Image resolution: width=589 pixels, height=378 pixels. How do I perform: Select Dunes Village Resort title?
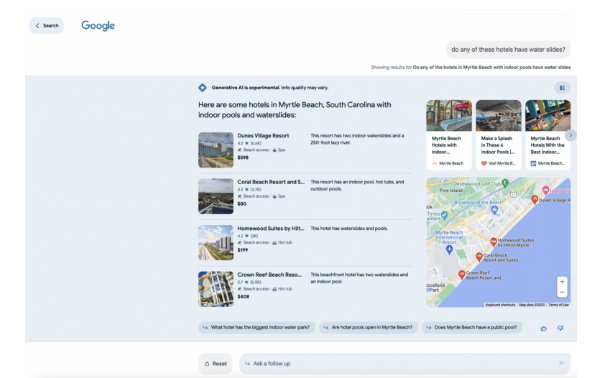(263, 136)
